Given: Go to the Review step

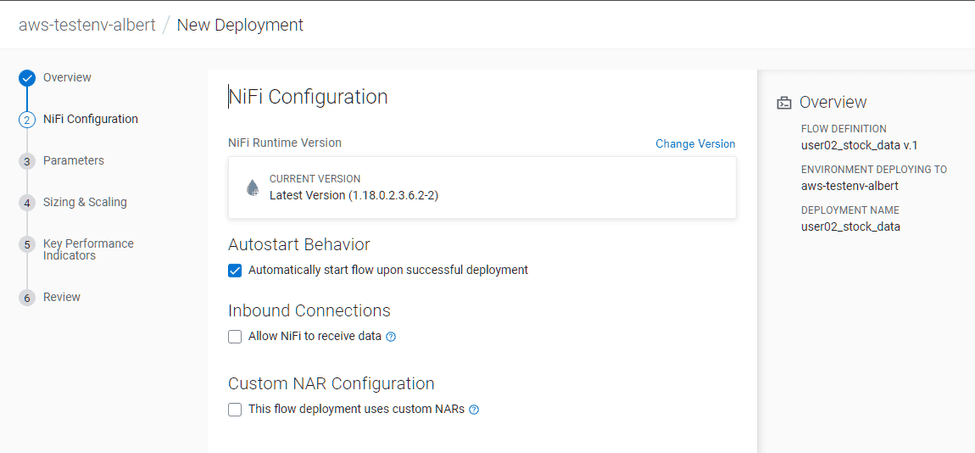Looking at the screenshot, I should (x=62, y=297).
